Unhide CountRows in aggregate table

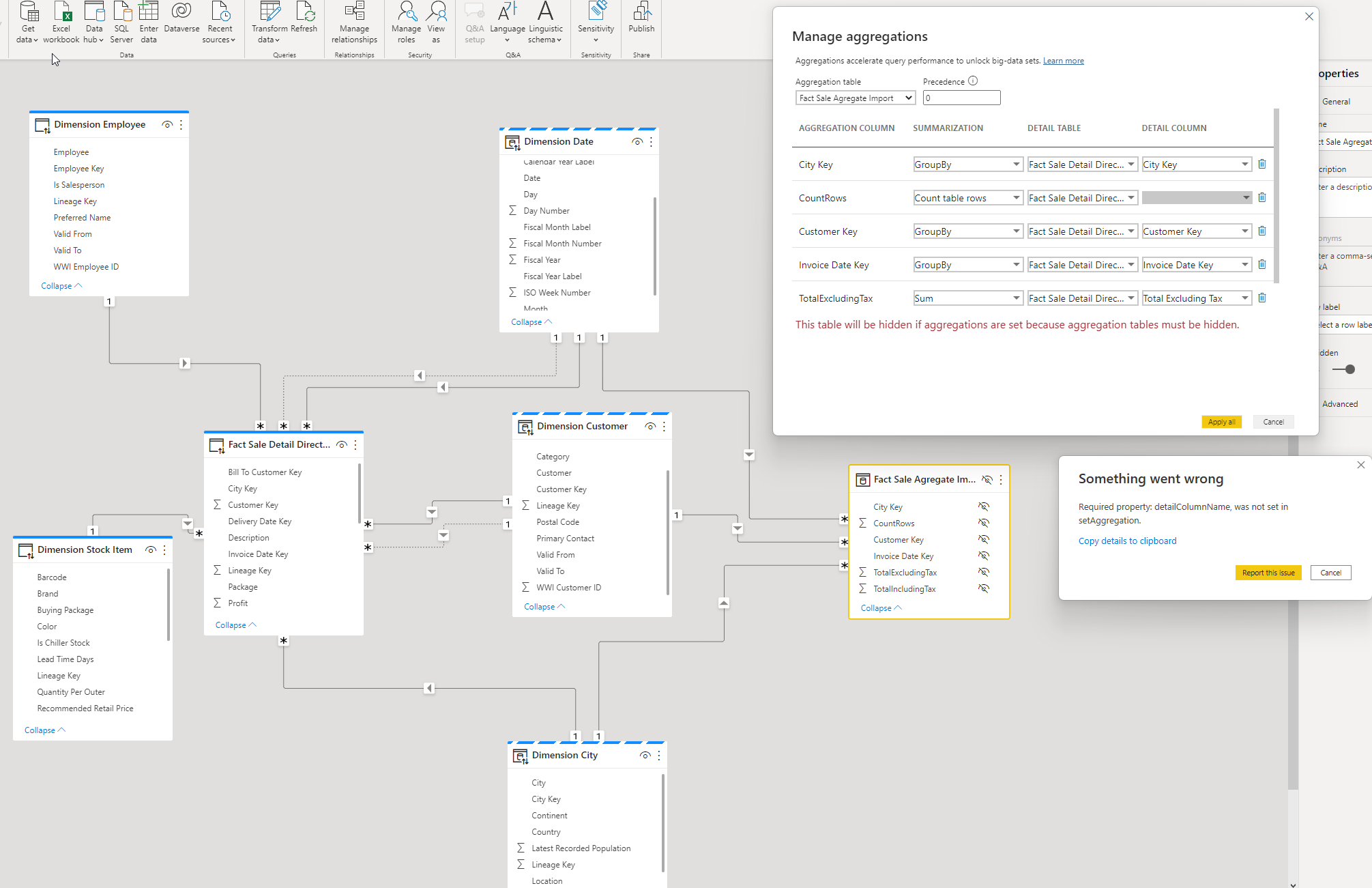coord(983,523)
